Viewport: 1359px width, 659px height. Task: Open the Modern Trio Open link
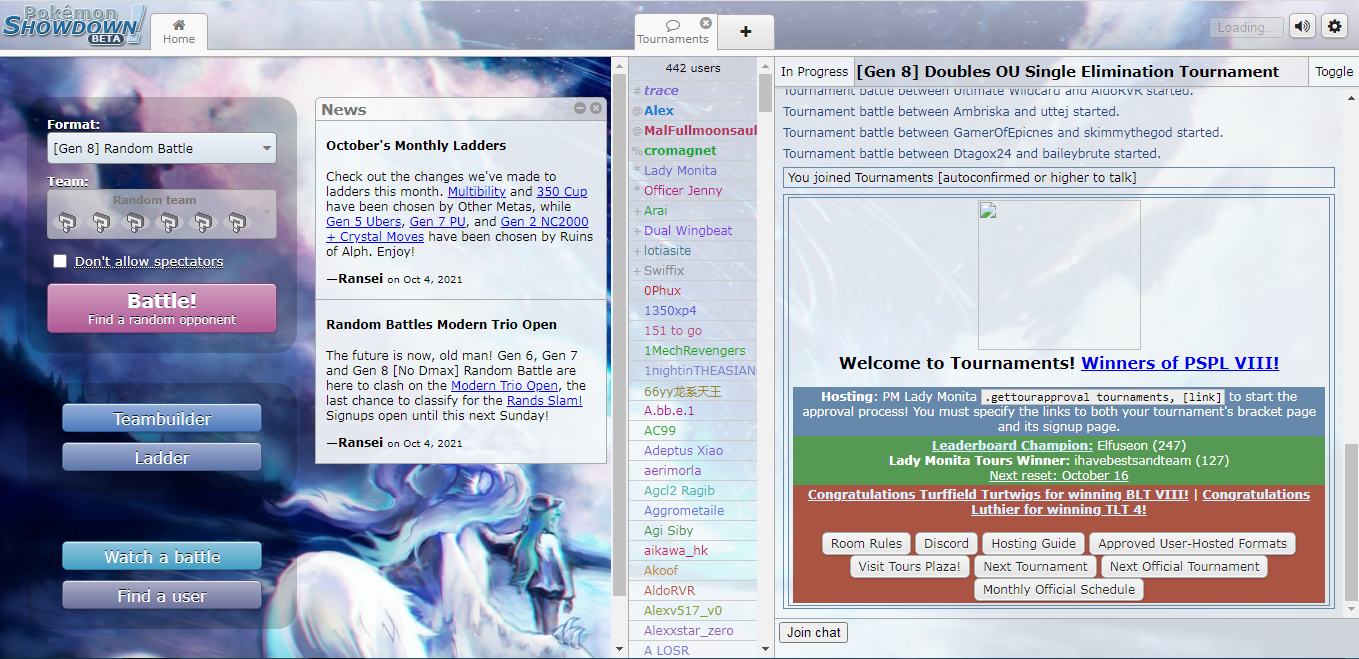coord(504,385)
